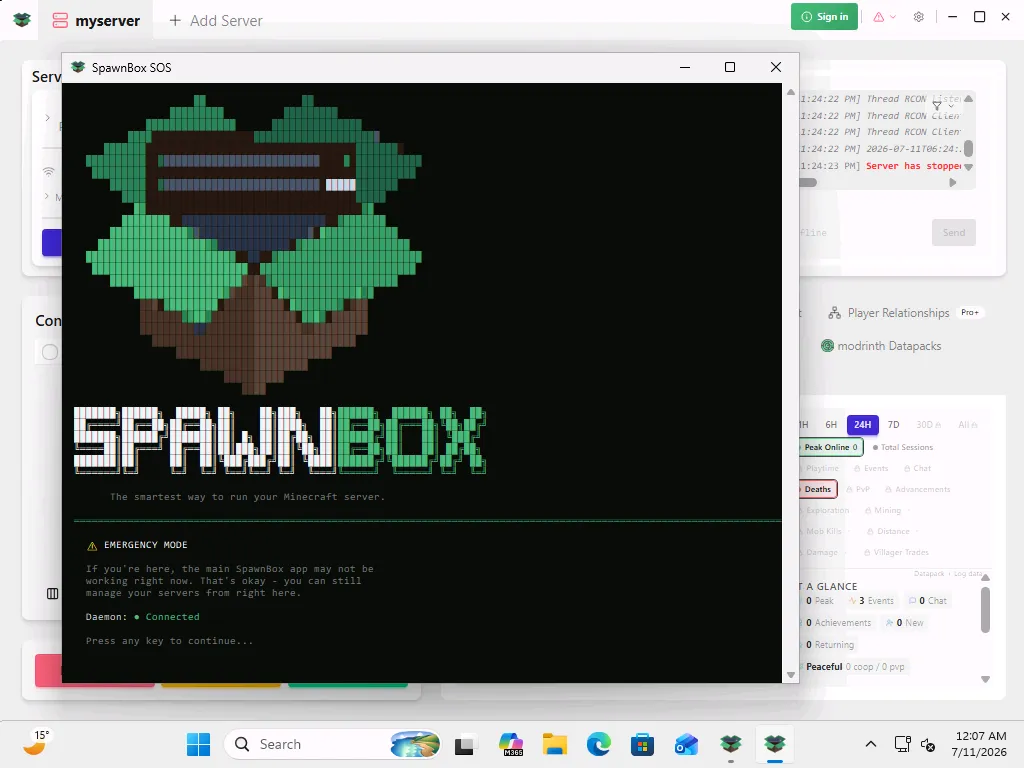Screen dimensions: 1024x768
Task: Toggle the Deaths metric chip
Action: (x=817, y=489)
